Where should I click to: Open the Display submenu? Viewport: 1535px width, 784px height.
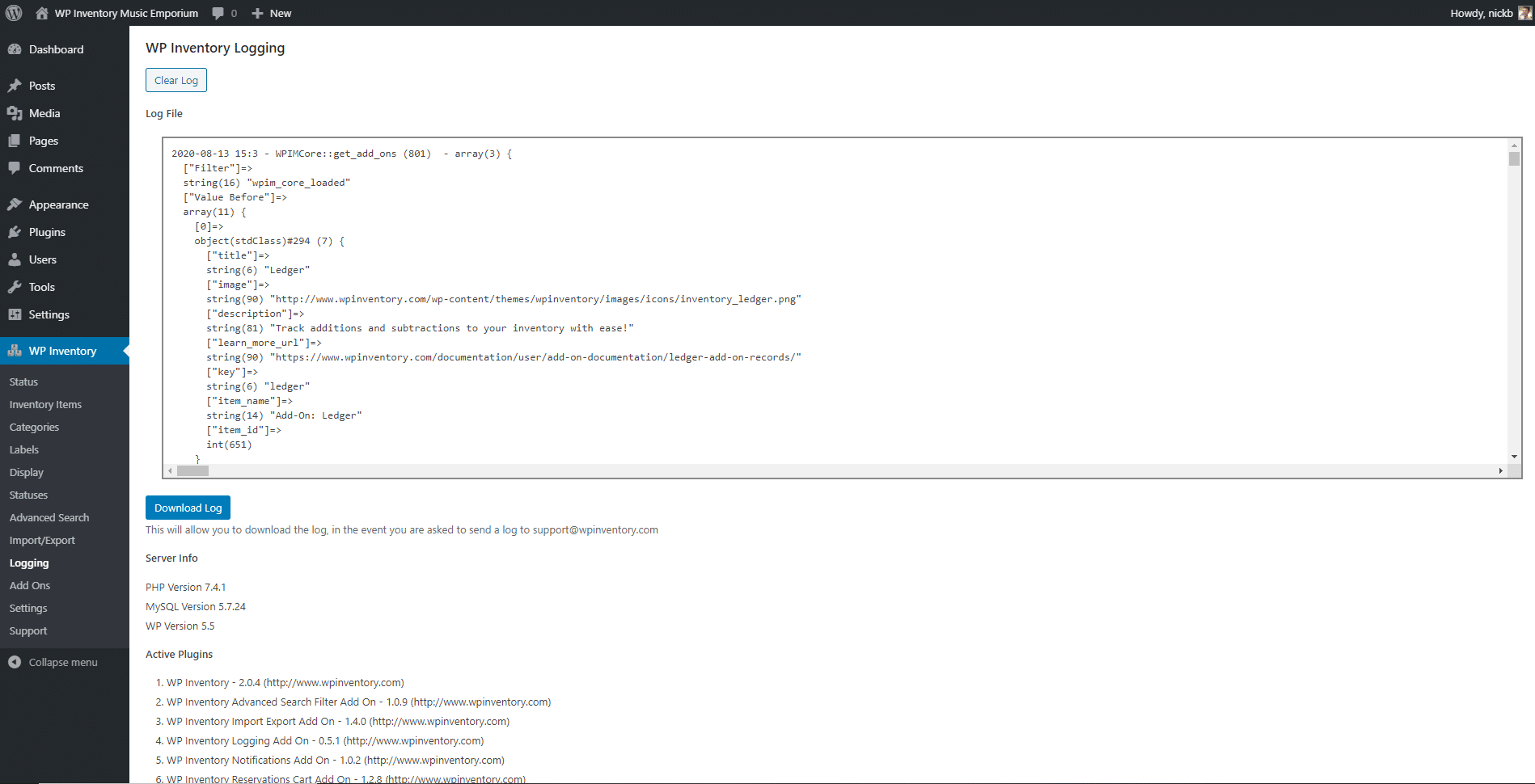(x=27, y=472)
